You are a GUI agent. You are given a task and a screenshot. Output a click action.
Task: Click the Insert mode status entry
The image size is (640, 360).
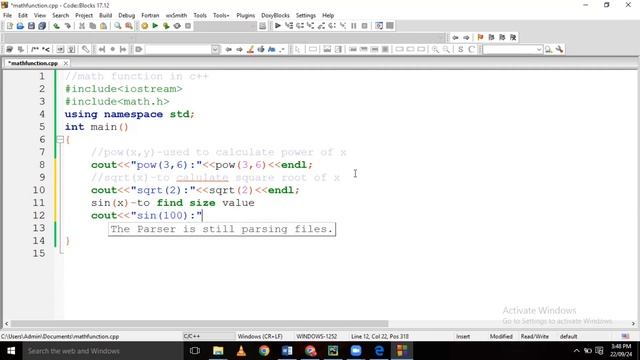click(x=463, y=336)
